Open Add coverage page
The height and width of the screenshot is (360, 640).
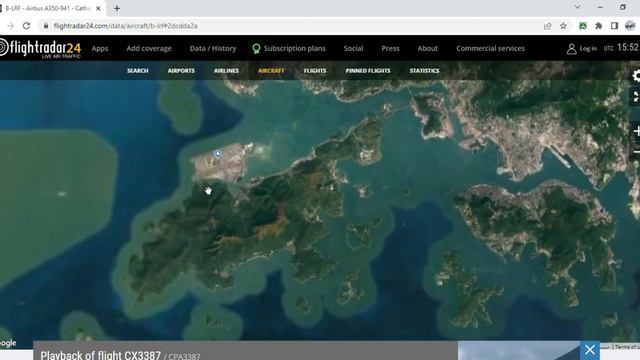149,48
